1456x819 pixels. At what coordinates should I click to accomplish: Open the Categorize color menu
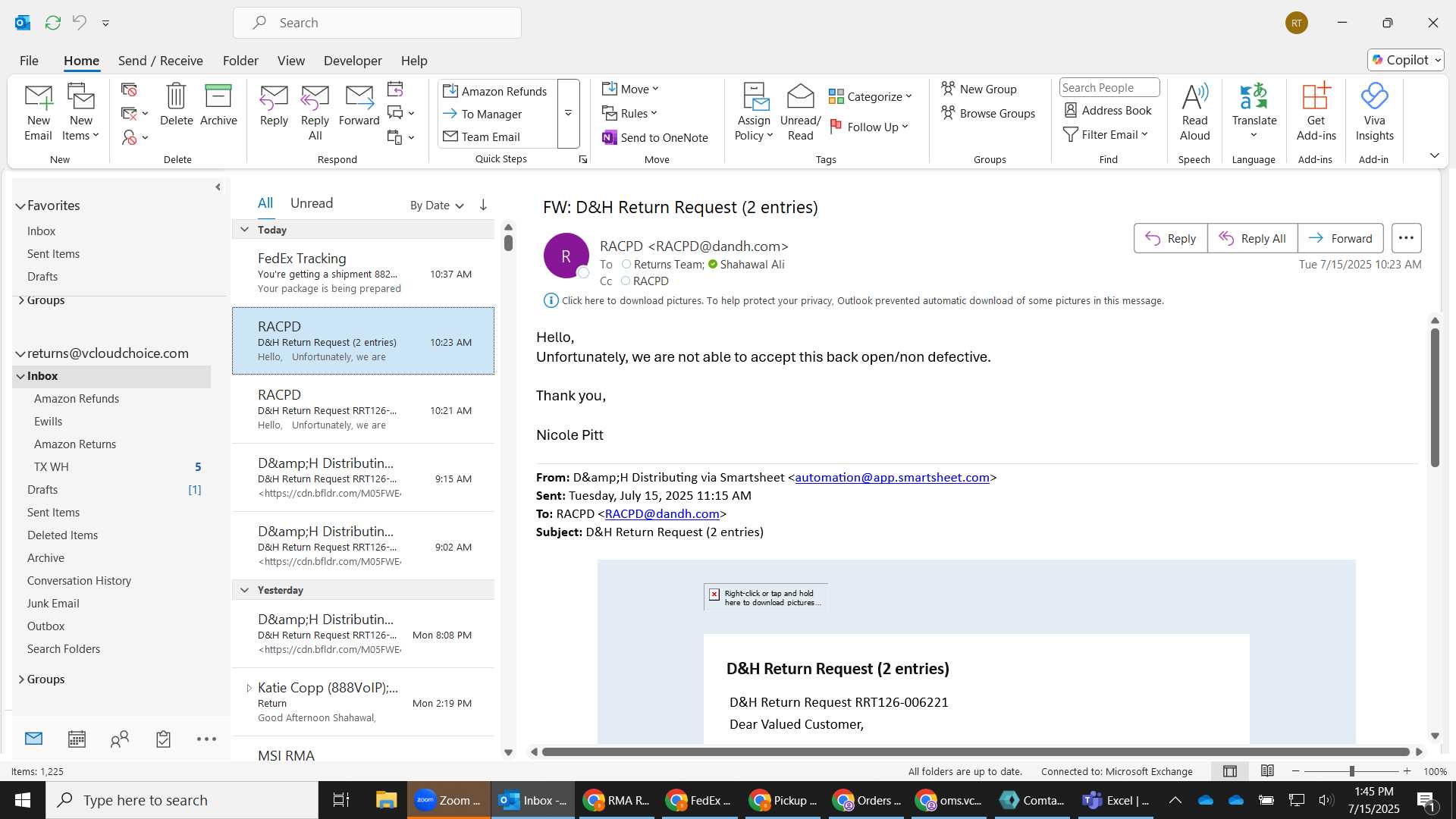pos(871,96)
